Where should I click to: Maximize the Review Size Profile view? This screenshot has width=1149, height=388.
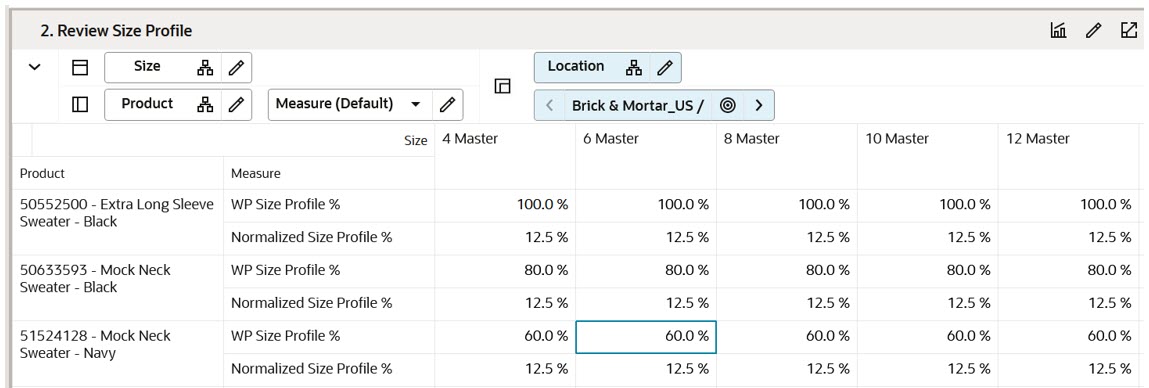pos(1128,30)
